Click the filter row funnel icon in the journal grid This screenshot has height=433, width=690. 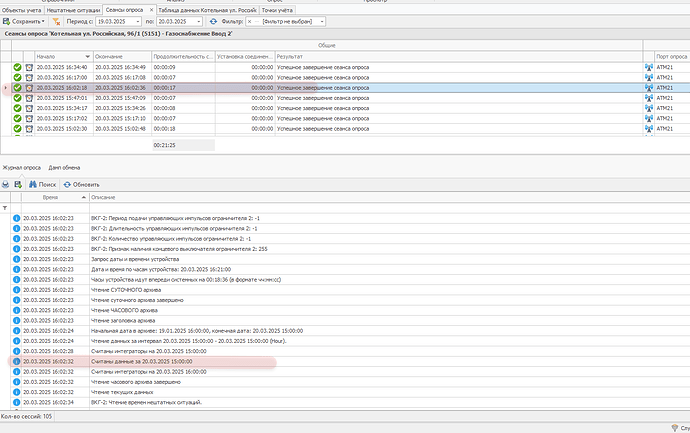pos(5,208)
